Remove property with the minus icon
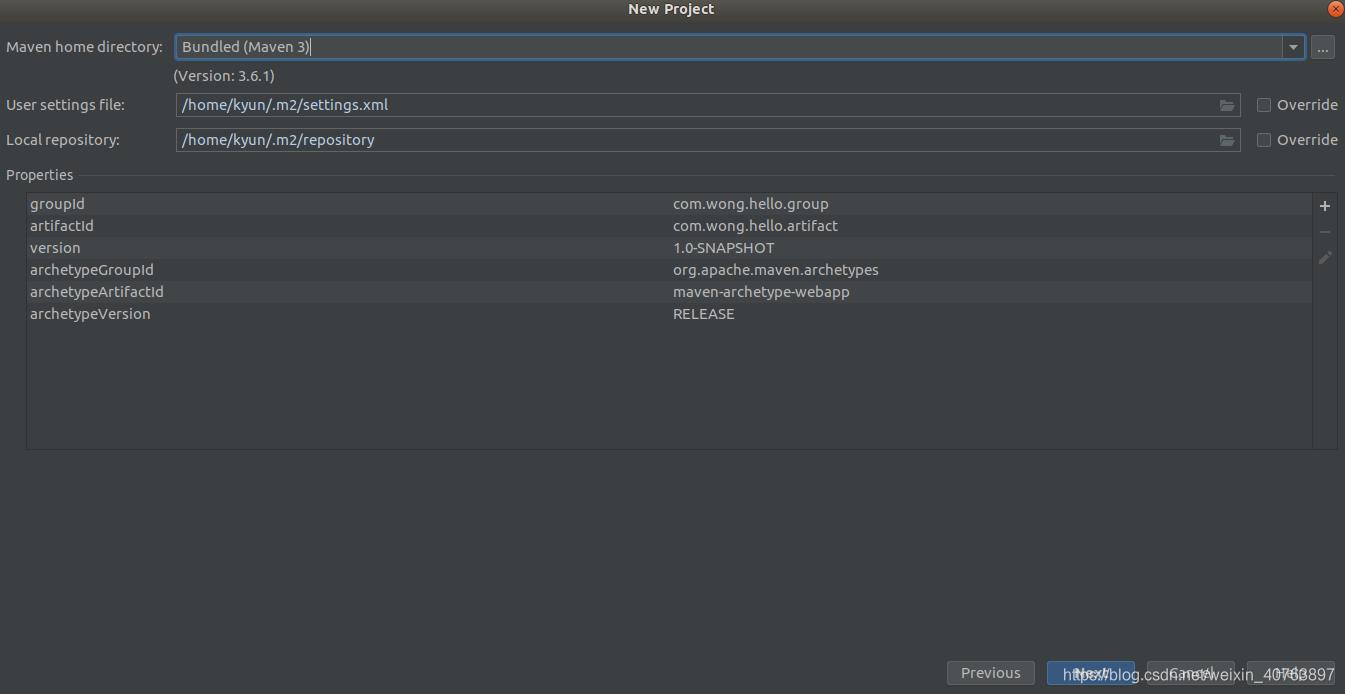Image resolution: width=1345 pixels, height=694 pixels. 1325,232
